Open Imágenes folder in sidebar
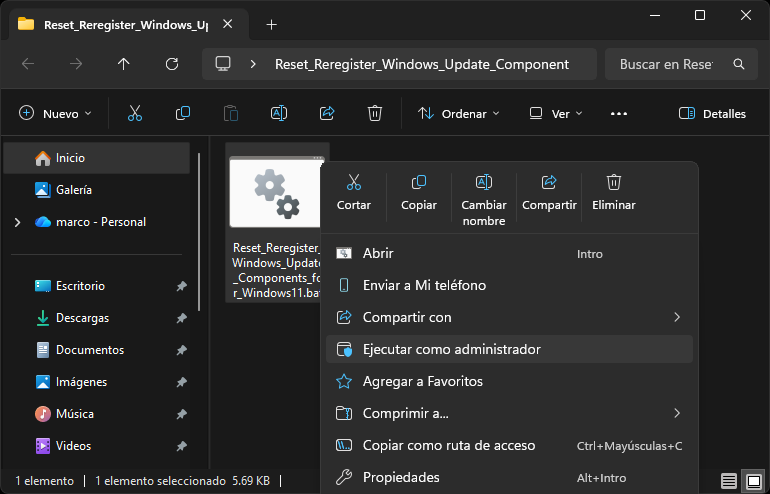This screenshot has height=494, width=770. click(x=96, y=382)
